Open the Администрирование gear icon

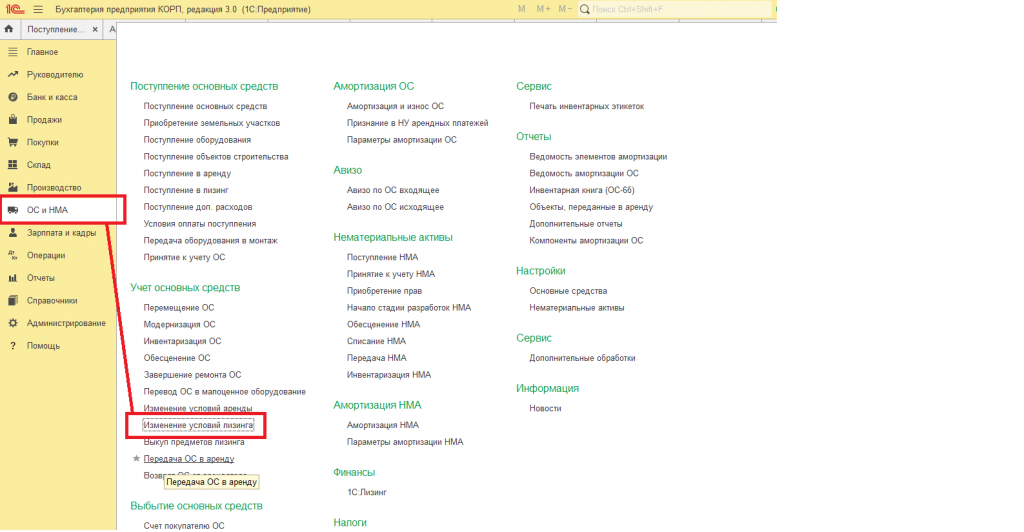(x=12, y=322)
